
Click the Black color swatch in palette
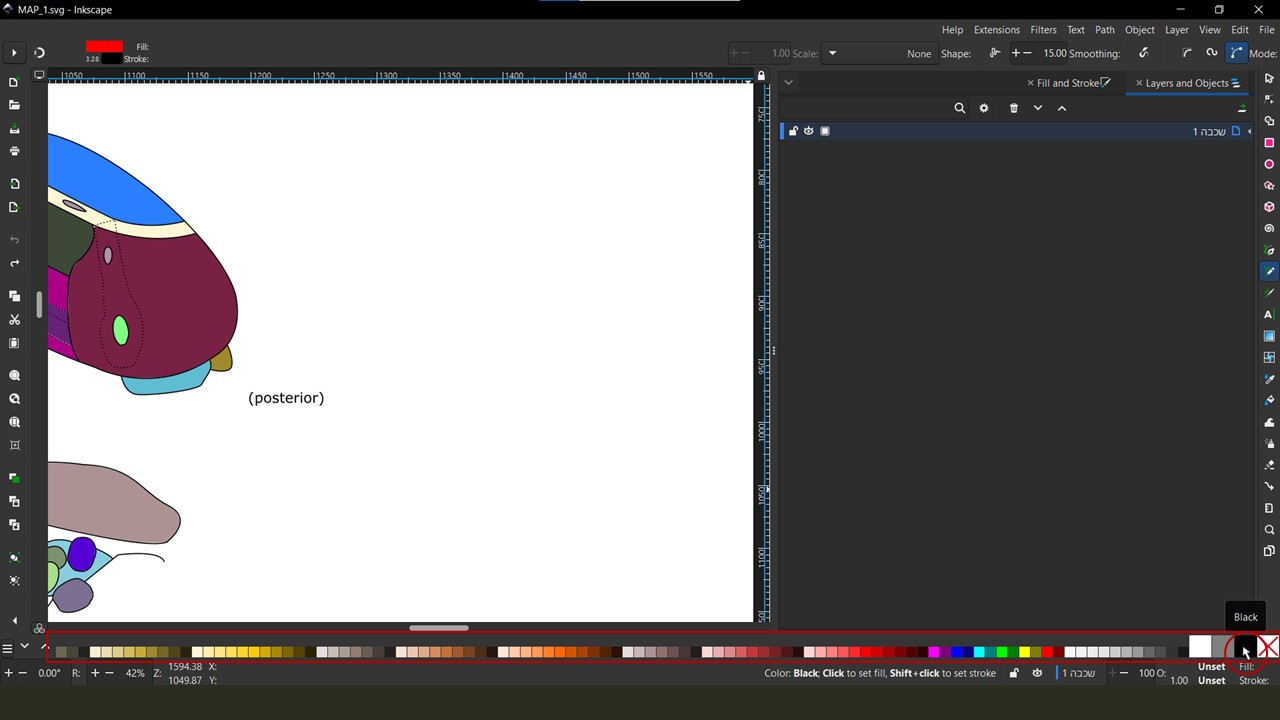pyautogui.click(x=1244, y=649)
